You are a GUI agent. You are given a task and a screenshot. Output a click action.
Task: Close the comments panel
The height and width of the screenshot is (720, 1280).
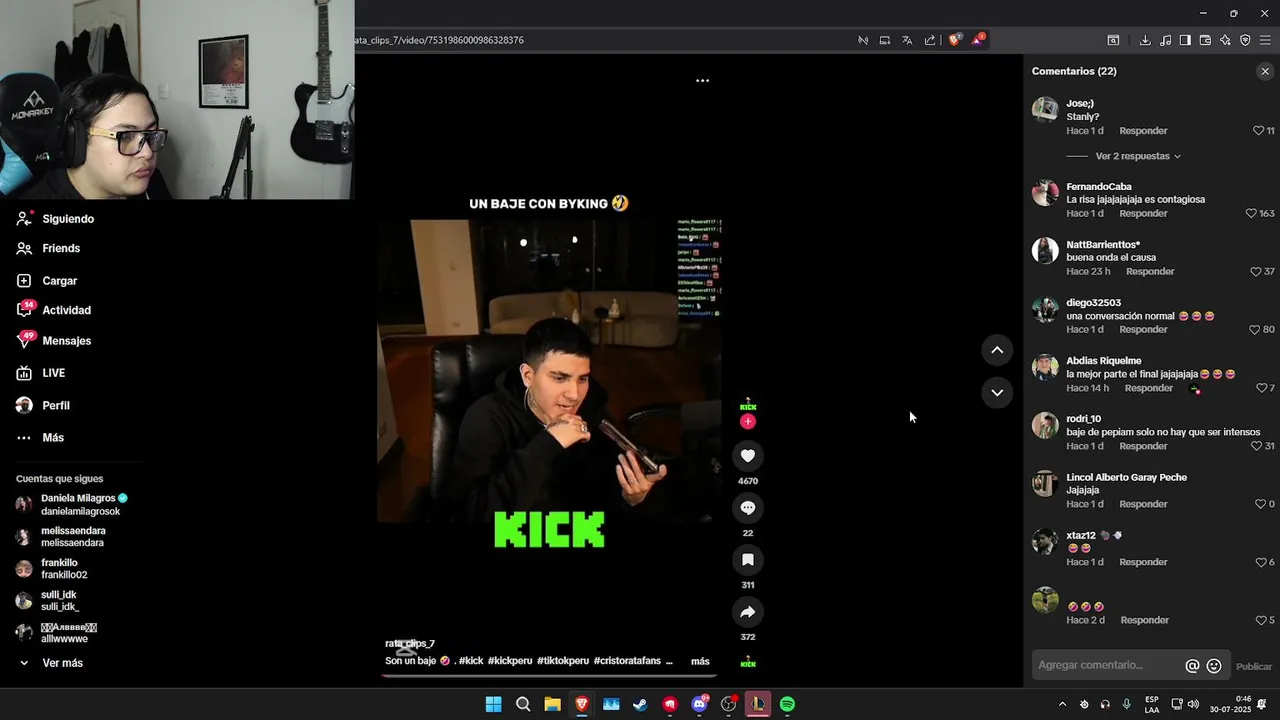pyautogui.click(x=1265, y=71)
